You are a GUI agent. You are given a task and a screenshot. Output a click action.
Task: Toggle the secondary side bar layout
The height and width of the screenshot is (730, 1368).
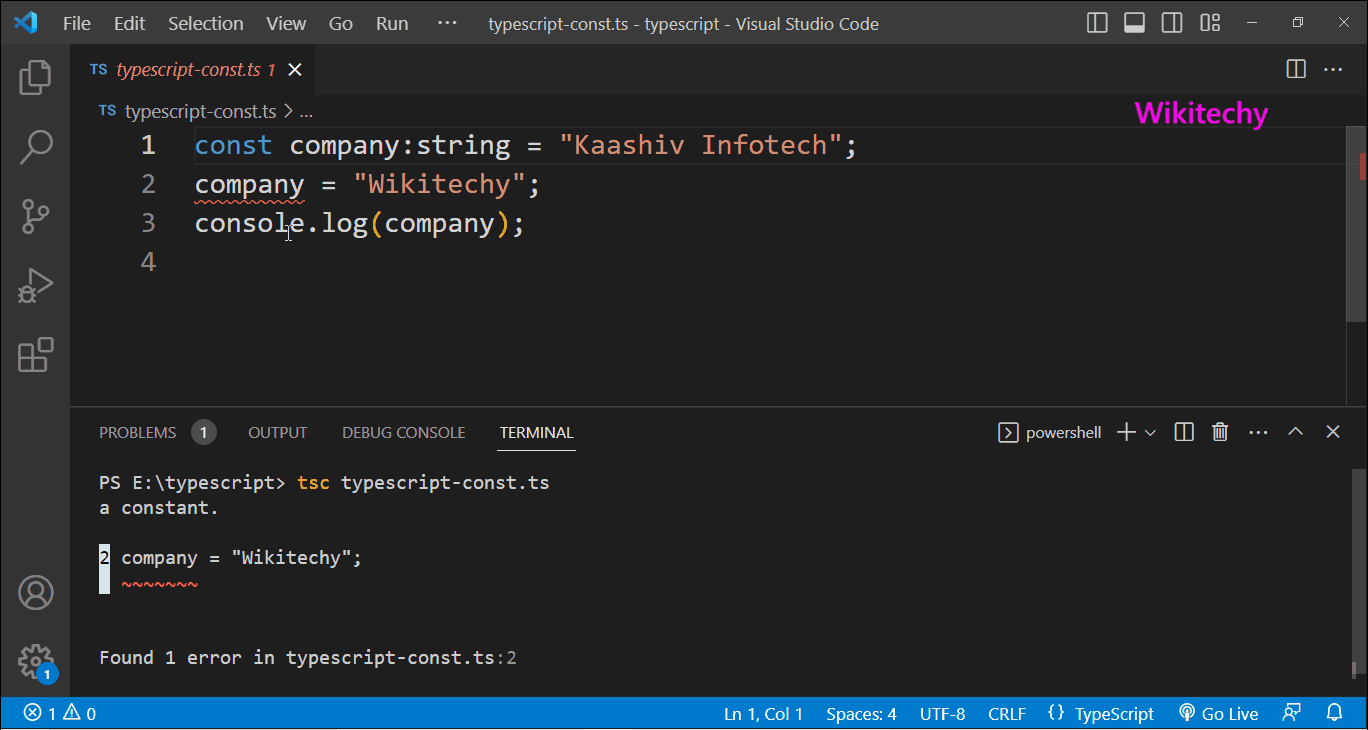(x=1172, y=23)
